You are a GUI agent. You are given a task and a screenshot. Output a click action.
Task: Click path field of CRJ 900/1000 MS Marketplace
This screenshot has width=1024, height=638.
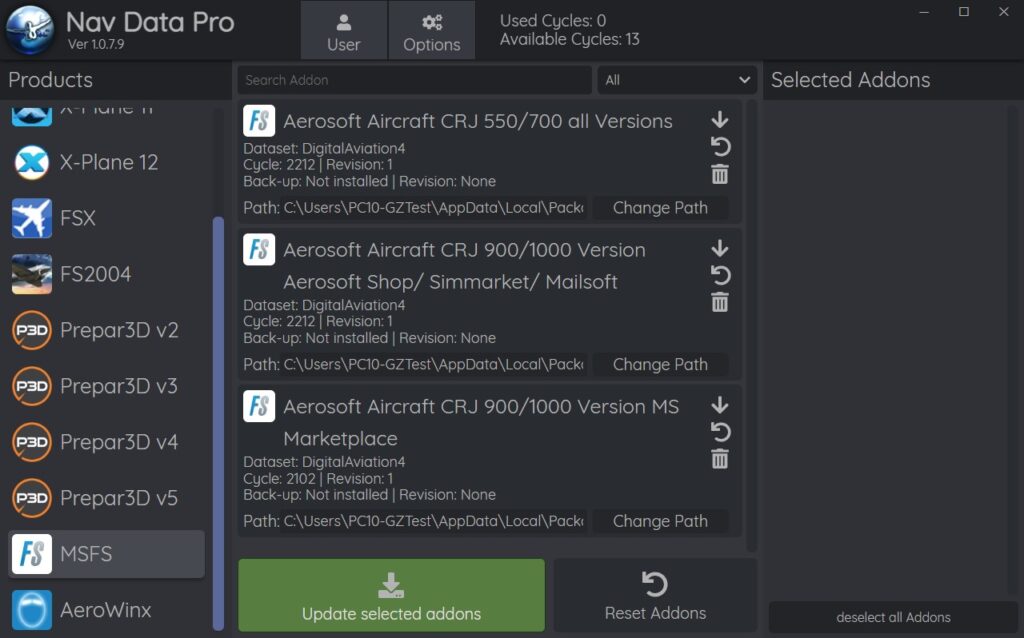click(x=434, y=521)
